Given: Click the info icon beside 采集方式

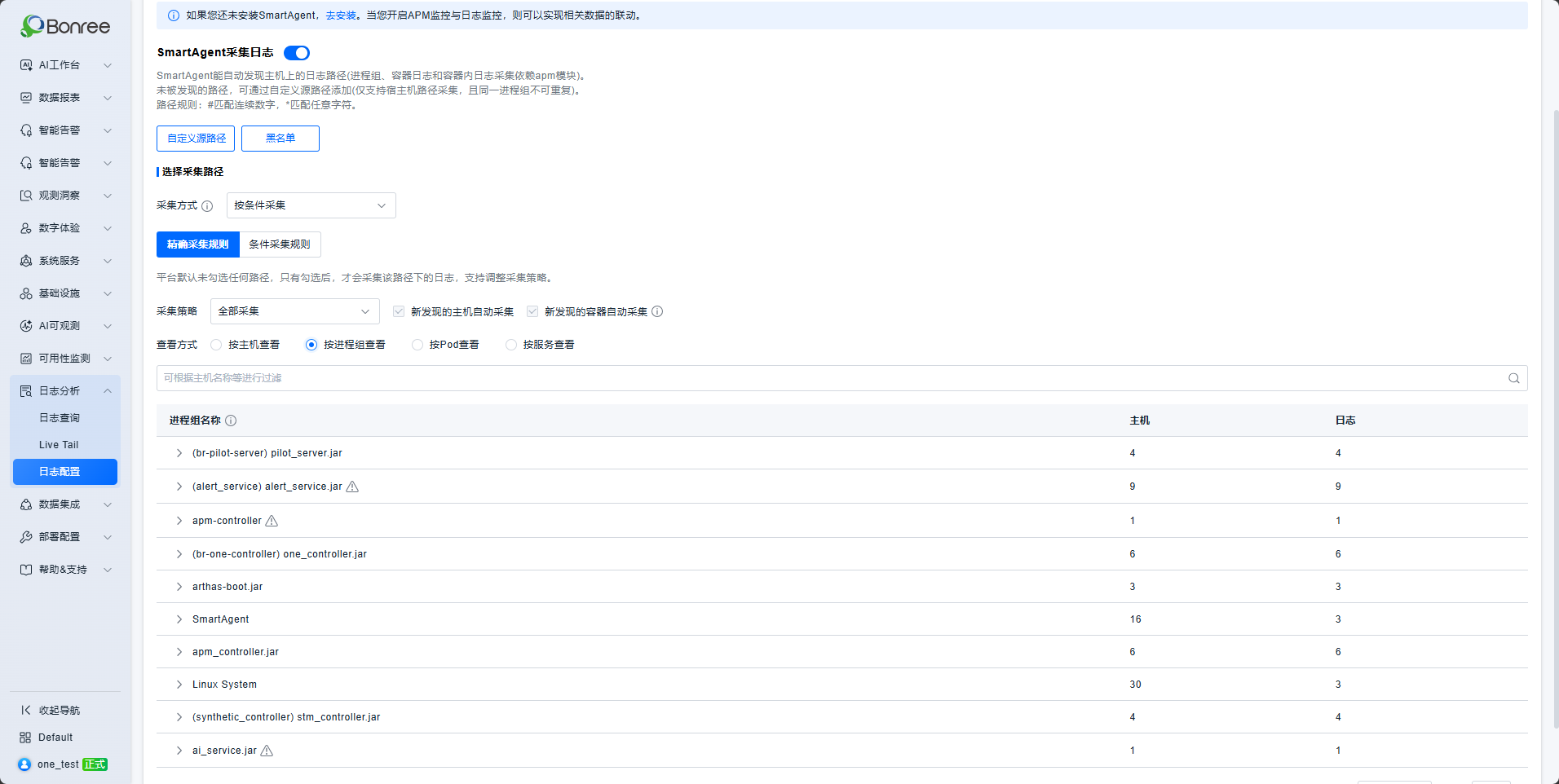Looking at the screenshot, I should tap(207, 206).
